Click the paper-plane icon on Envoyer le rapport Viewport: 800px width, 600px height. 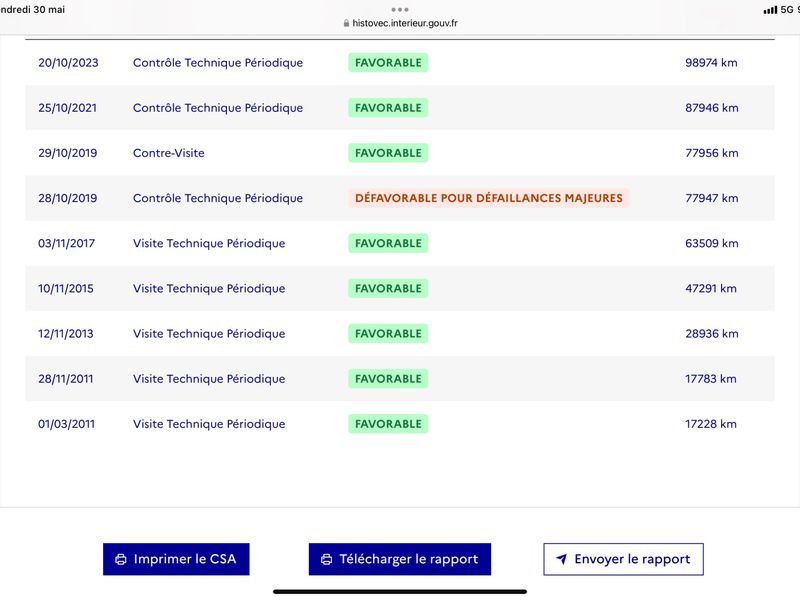click(561, 559)
